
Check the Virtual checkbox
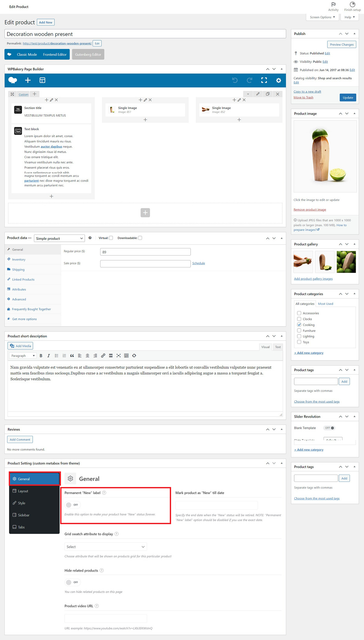[111, 238]
